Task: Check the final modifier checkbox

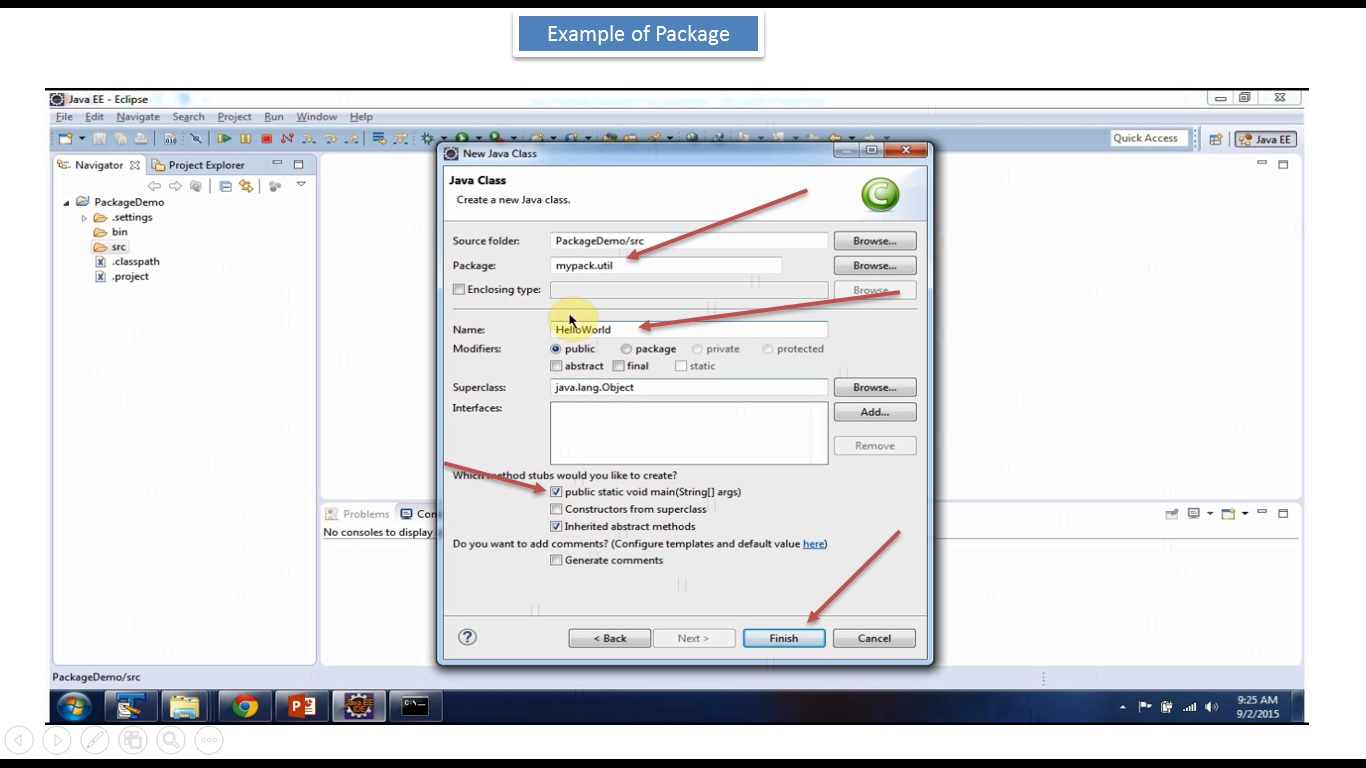Action: tap(618, 366)
